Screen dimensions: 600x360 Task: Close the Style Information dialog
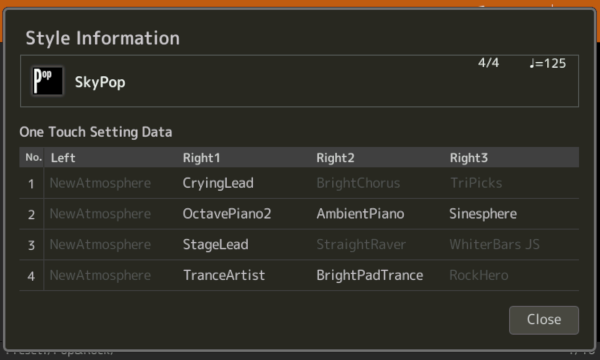click(543, 320)
